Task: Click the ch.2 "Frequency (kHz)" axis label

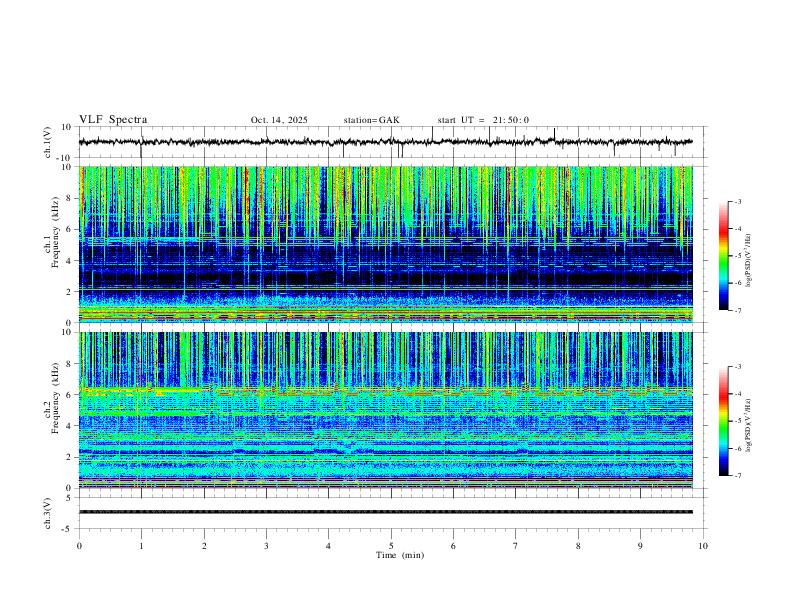Action: pos(55,398)
